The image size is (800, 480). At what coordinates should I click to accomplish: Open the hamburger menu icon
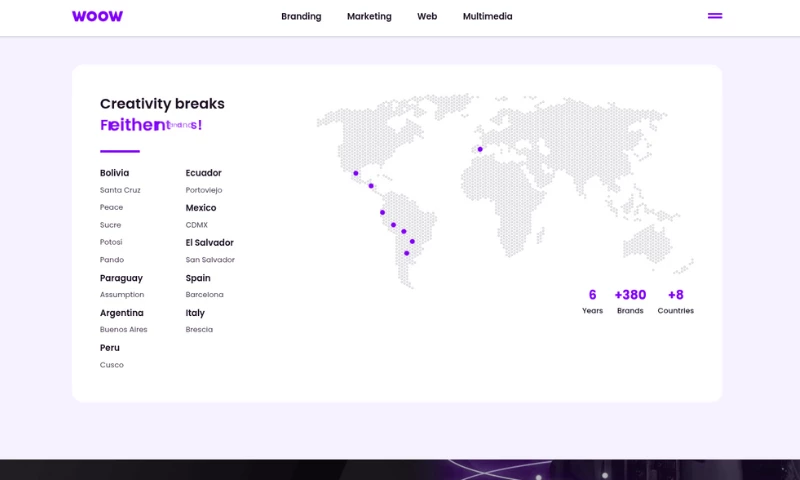(x=714, y=16)
